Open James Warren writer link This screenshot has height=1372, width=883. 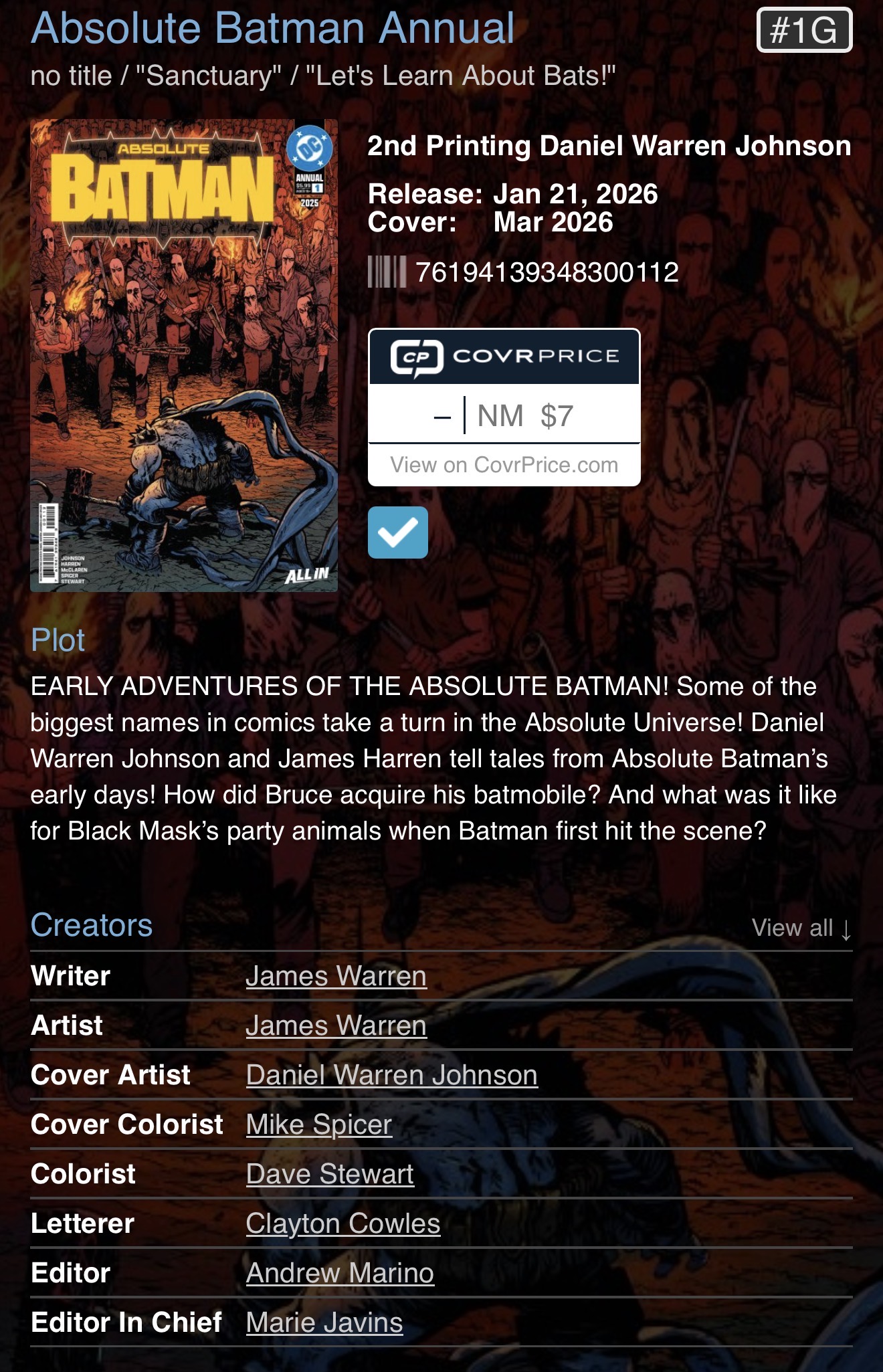click(x=336, y=977)
